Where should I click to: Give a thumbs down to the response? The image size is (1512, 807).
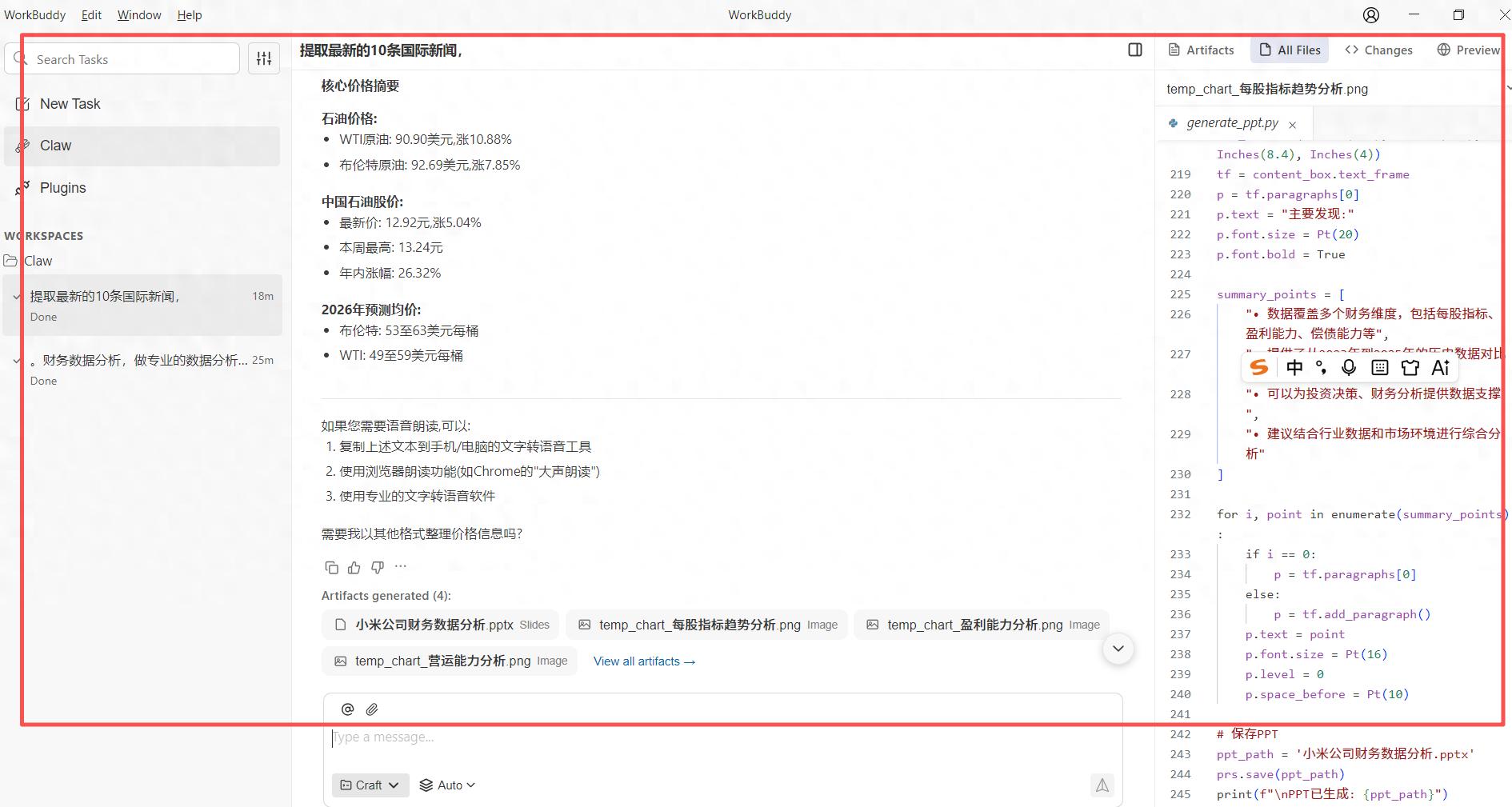[378, 567]
